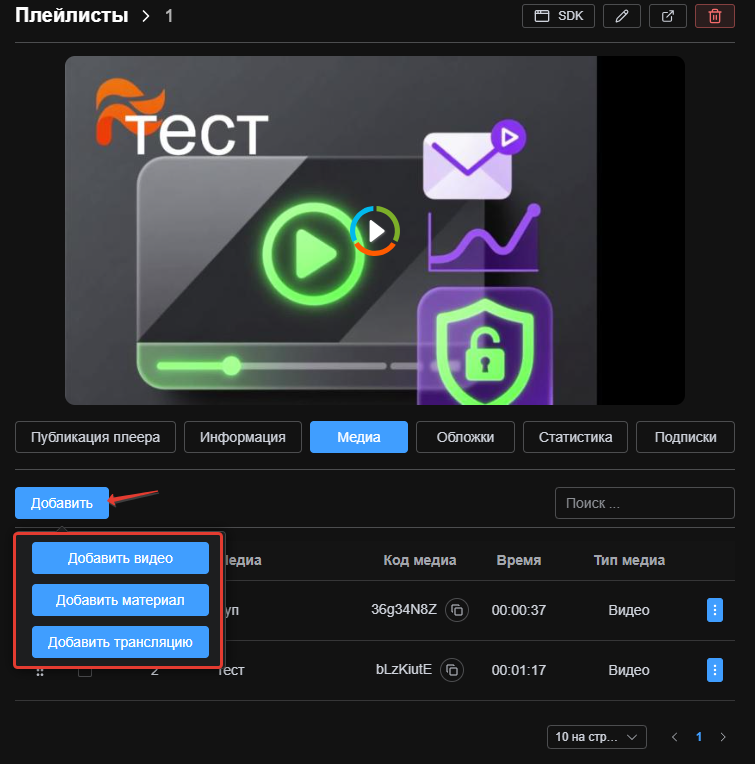Open the 10 на стр. dropdown
755x764 pixels.
(597, 737)
